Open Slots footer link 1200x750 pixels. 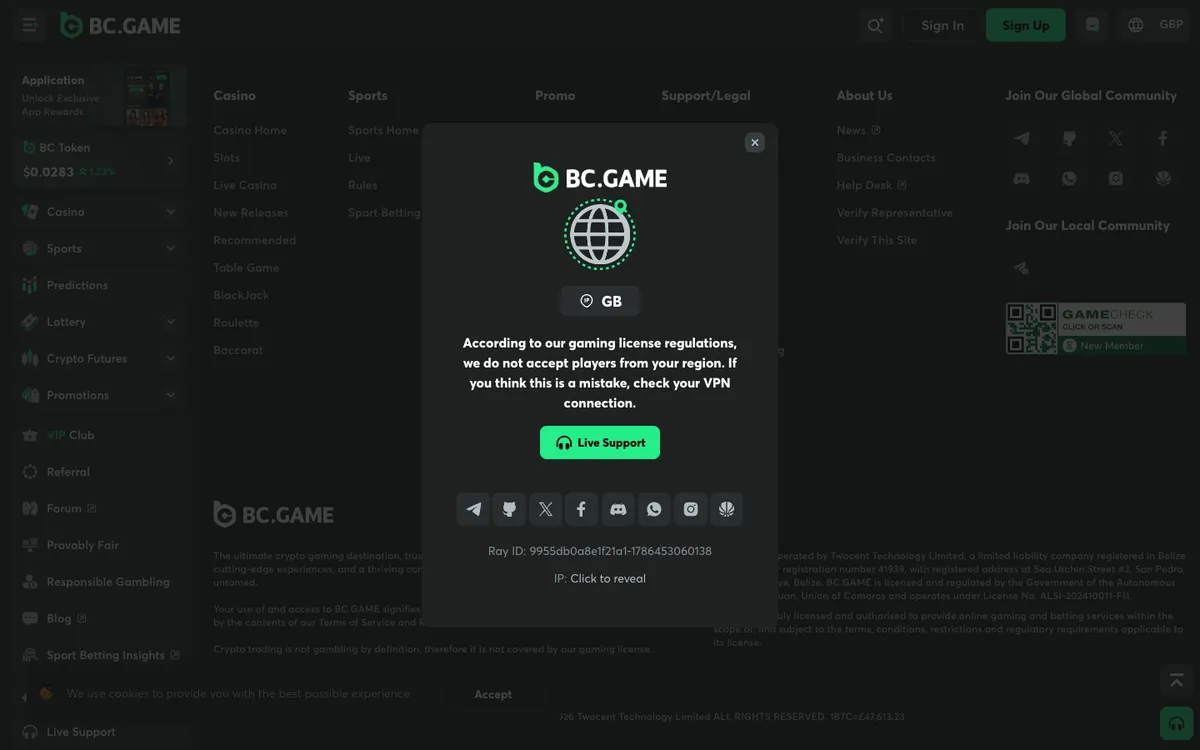click(226, 158)
